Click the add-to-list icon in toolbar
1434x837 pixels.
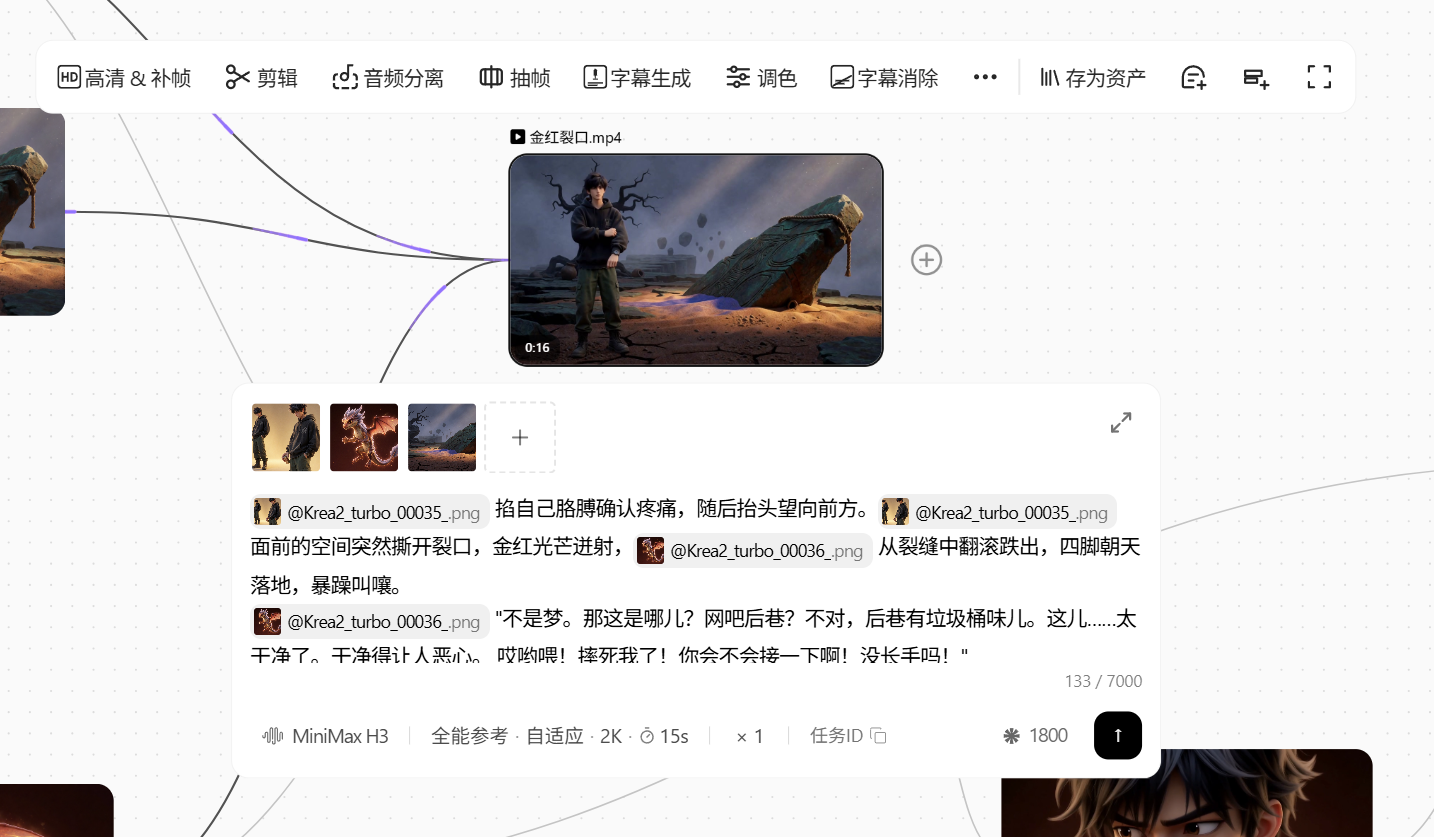[1256, 77]
